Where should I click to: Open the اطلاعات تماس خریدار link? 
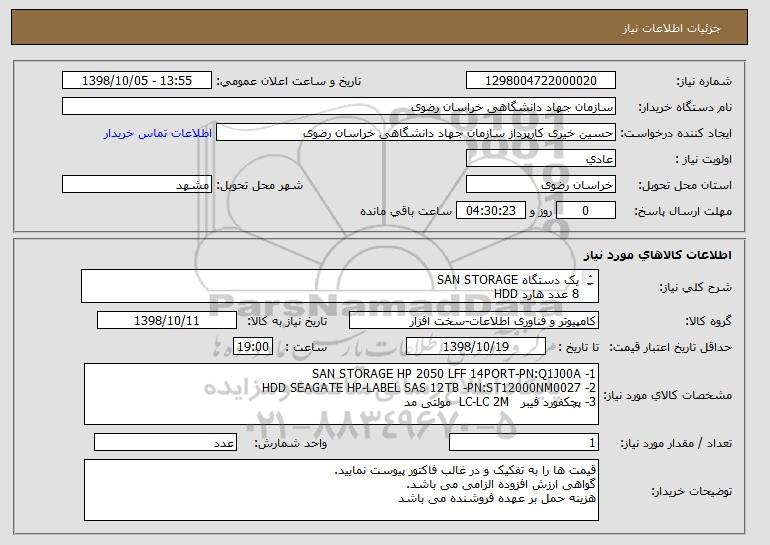pyautogui.click(x=158, y=133)
